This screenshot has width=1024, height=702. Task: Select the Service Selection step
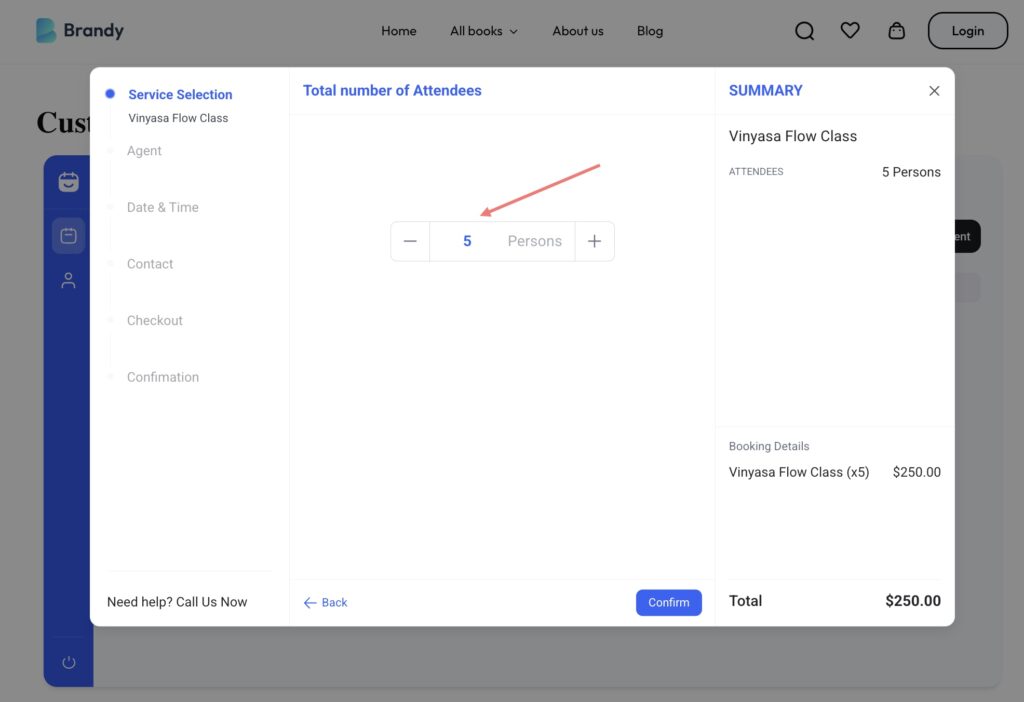click(x=180, y=95)
